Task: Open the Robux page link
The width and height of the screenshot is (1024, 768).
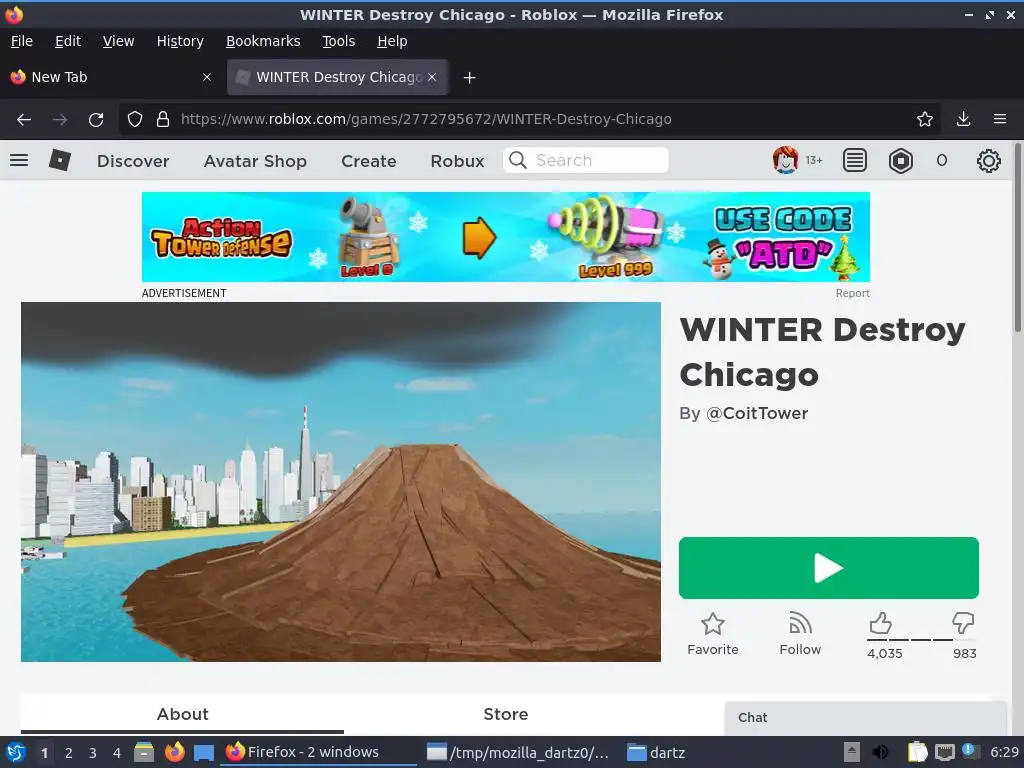Action: click(x=457, y=161)
